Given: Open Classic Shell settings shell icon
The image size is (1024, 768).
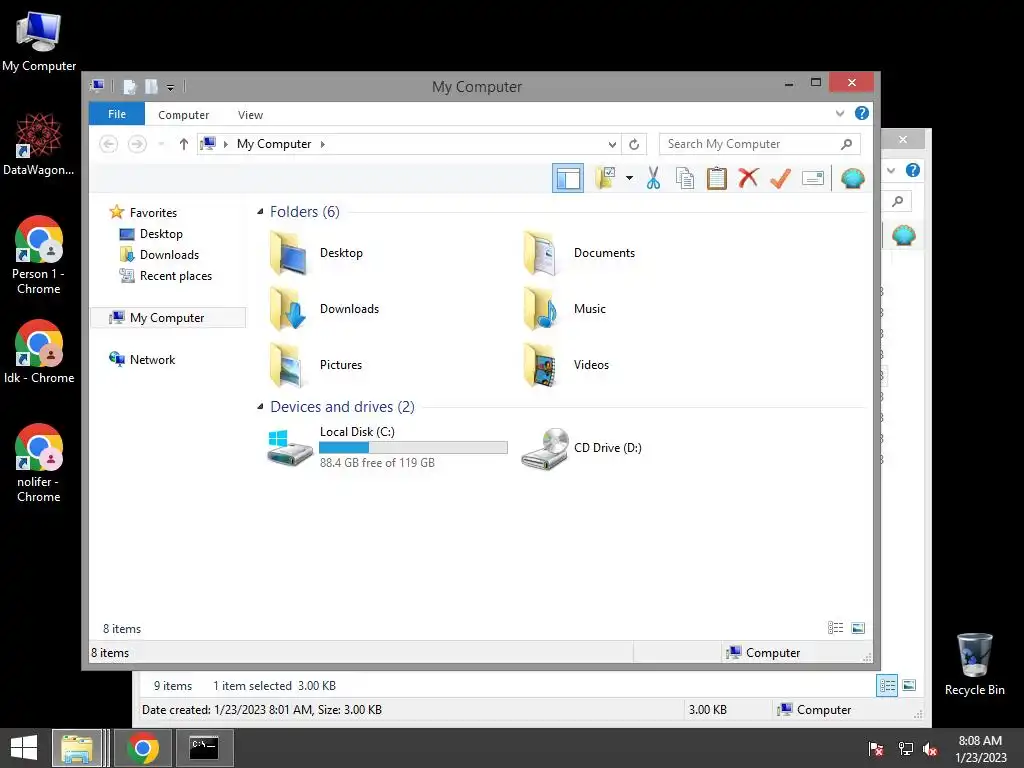Looking at the screenshot, I should [x=852, y=178].
